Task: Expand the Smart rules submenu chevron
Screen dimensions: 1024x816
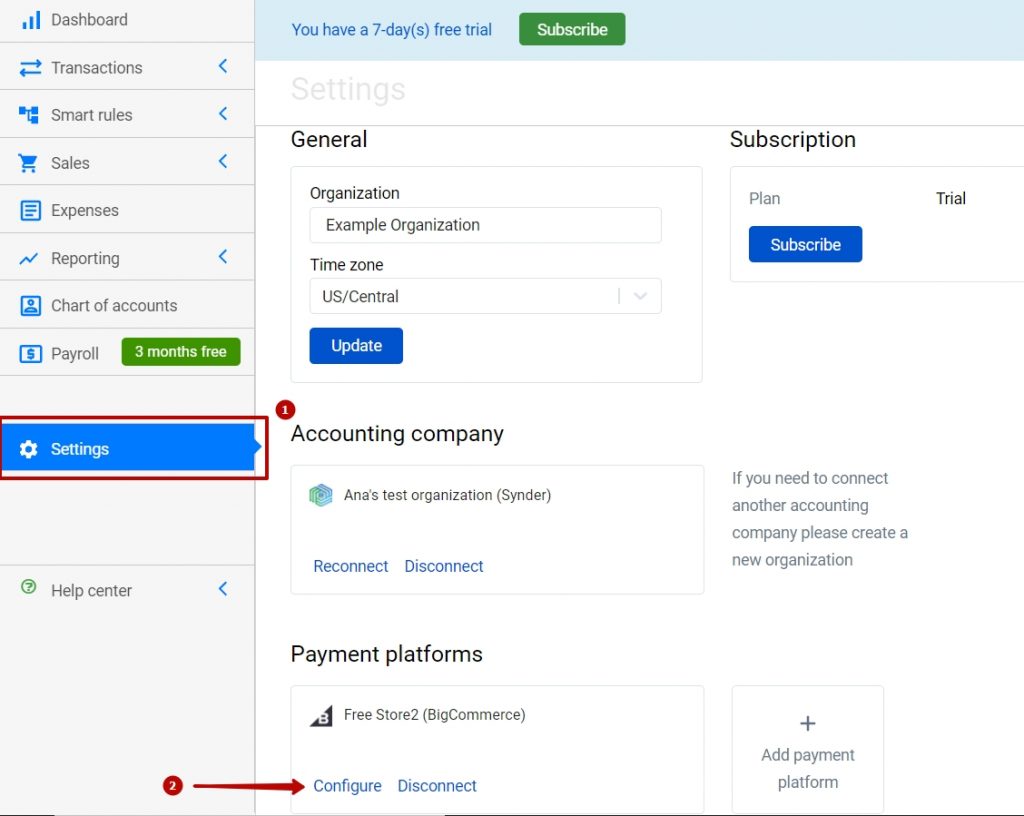Action: (223, 114)
